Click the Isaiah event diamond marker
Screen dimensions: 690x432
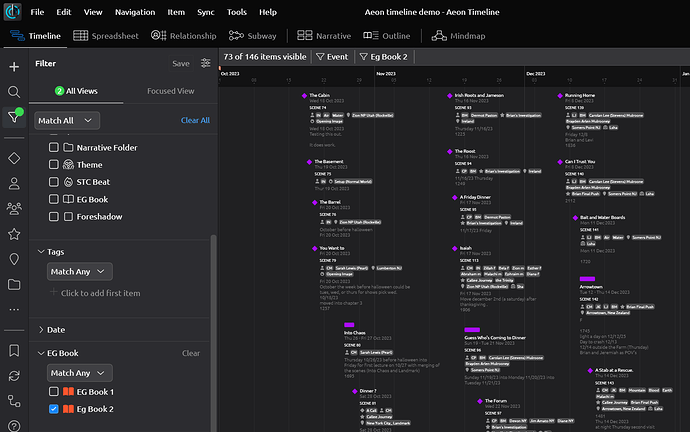(x=455, y=249)
